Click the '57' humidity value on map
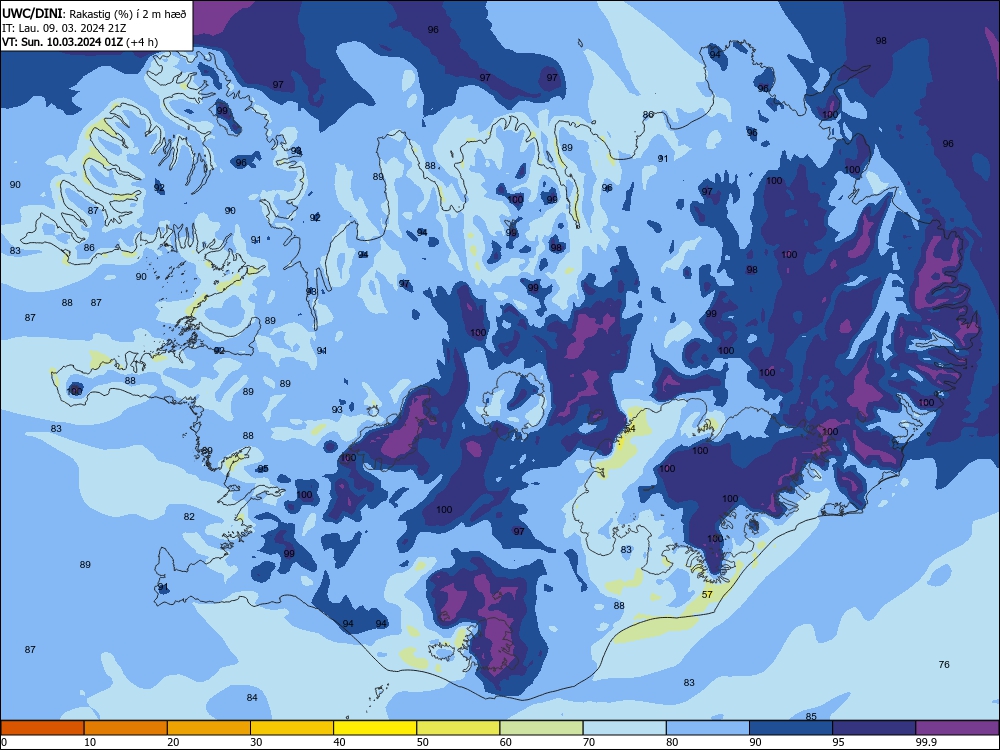 707,594
